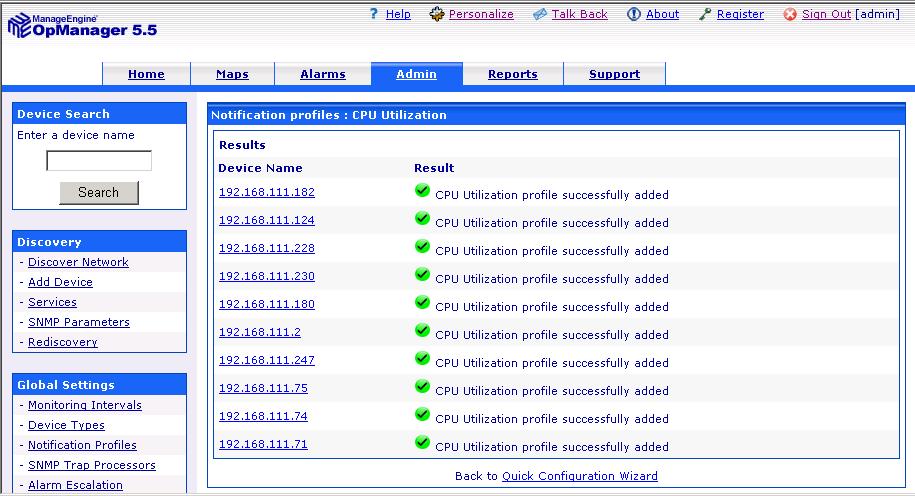Click green check icon for 192.168.111.2
Screen dimensions: 915x496
[422, 330]
